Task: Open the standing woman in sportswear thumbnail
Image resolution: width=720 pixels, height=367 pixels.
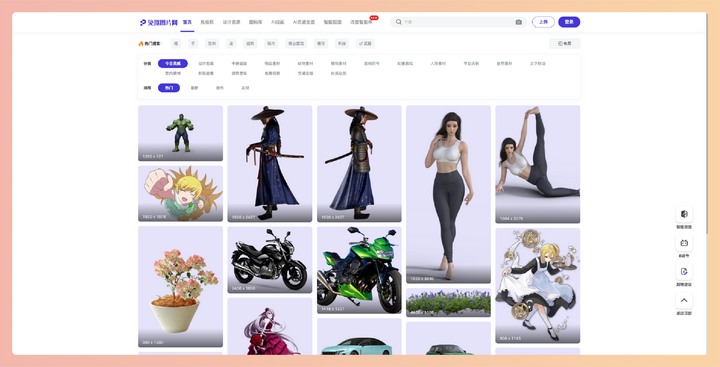Action: 448,194
